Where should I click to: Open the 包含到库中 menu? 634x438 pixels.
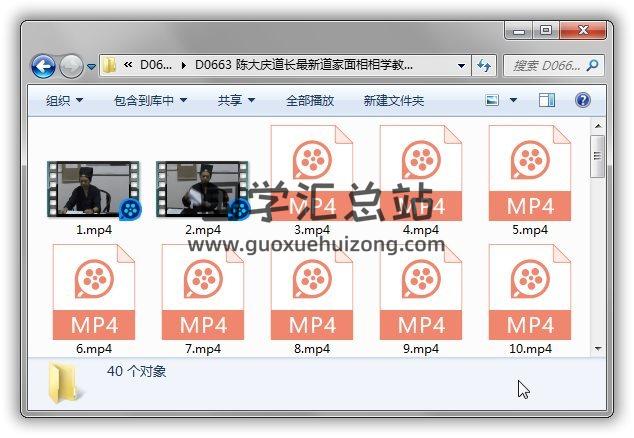[150, 100]
